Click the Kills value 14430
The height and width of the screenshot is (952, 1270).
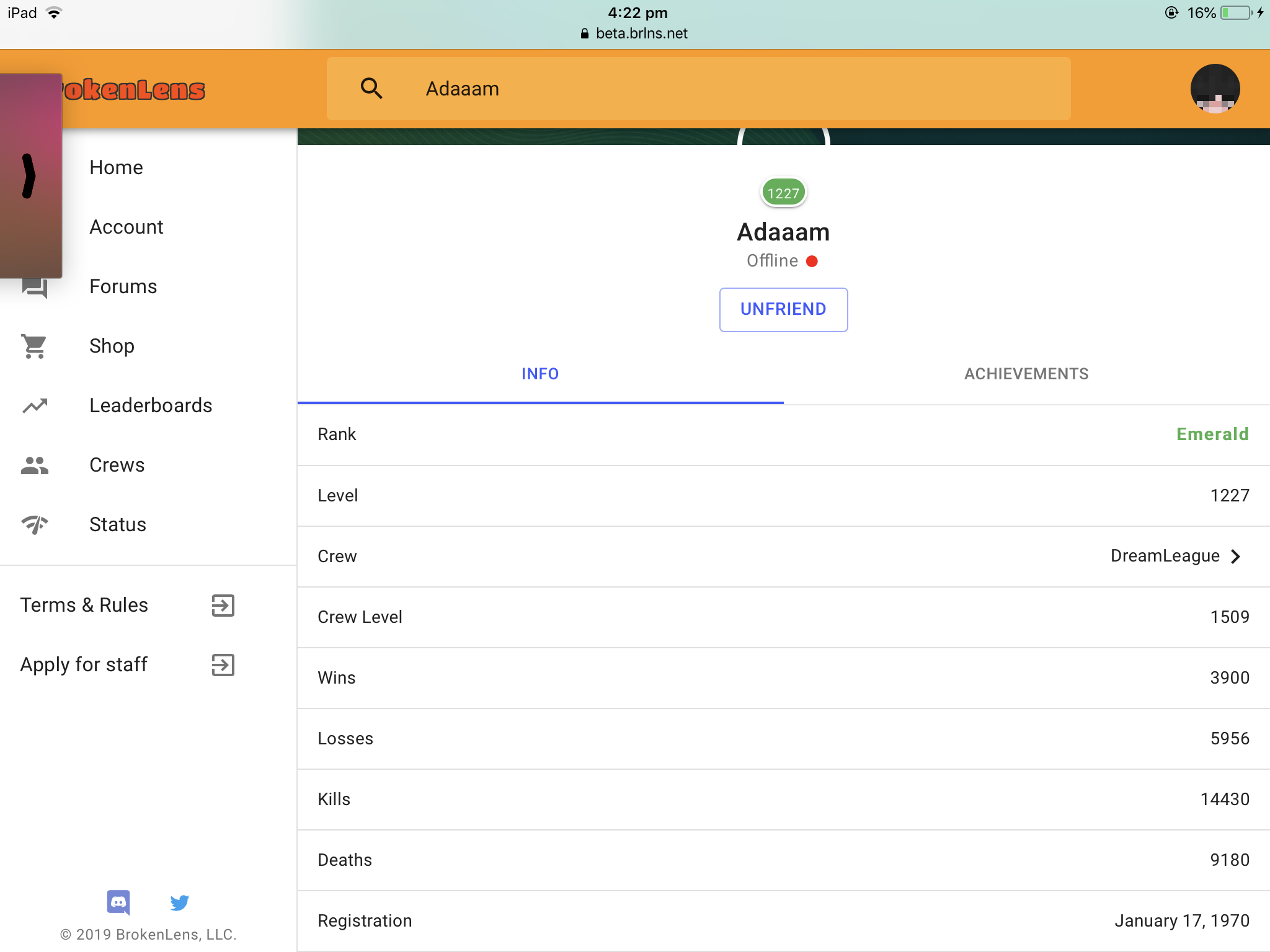(1225, 799)
